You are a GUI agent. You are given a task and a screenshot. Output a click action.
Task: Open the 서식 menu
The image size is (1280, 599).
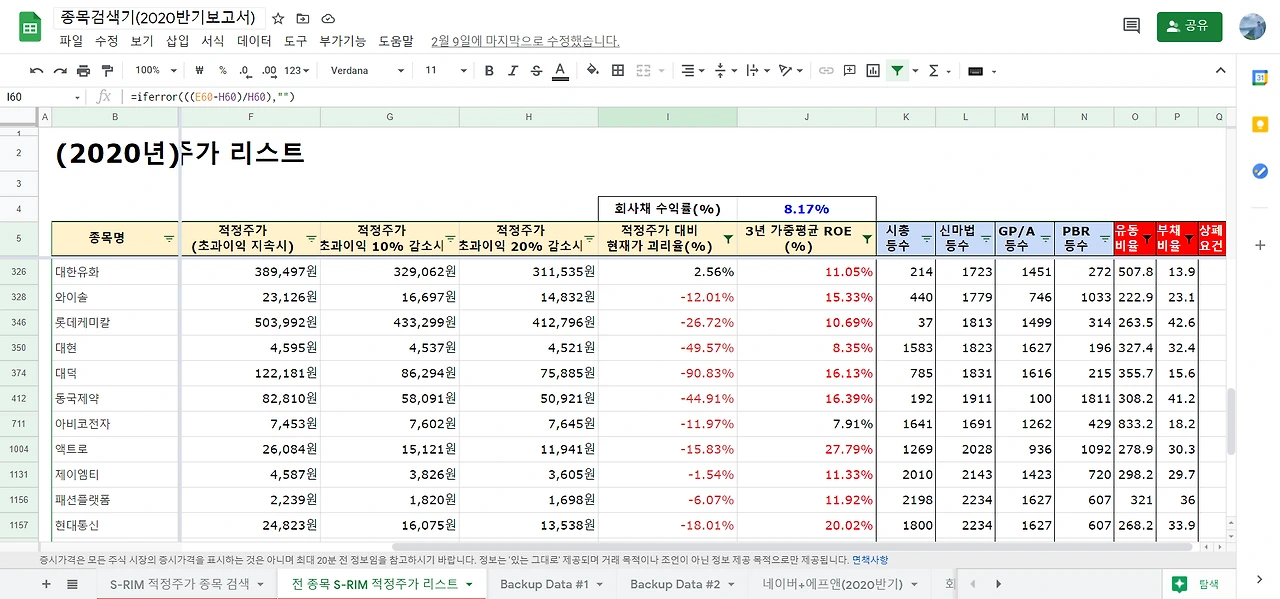click(x=213, y=41)
